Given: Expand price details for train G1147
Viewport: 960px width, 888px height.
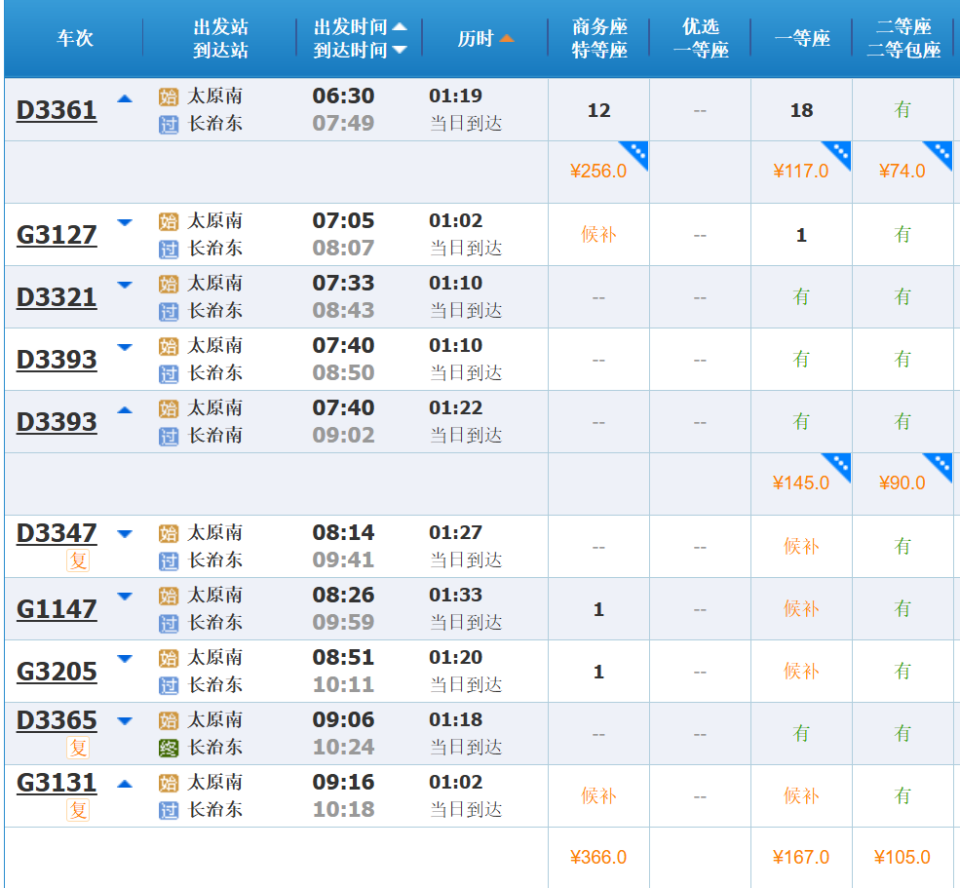Looking at the screenshot, I should (x=125, y=597).
